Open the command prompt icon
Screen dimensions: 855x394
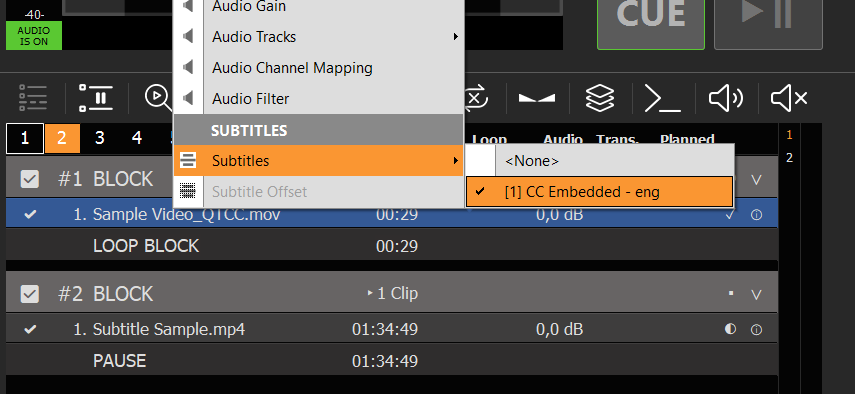[x=663, y=98]
